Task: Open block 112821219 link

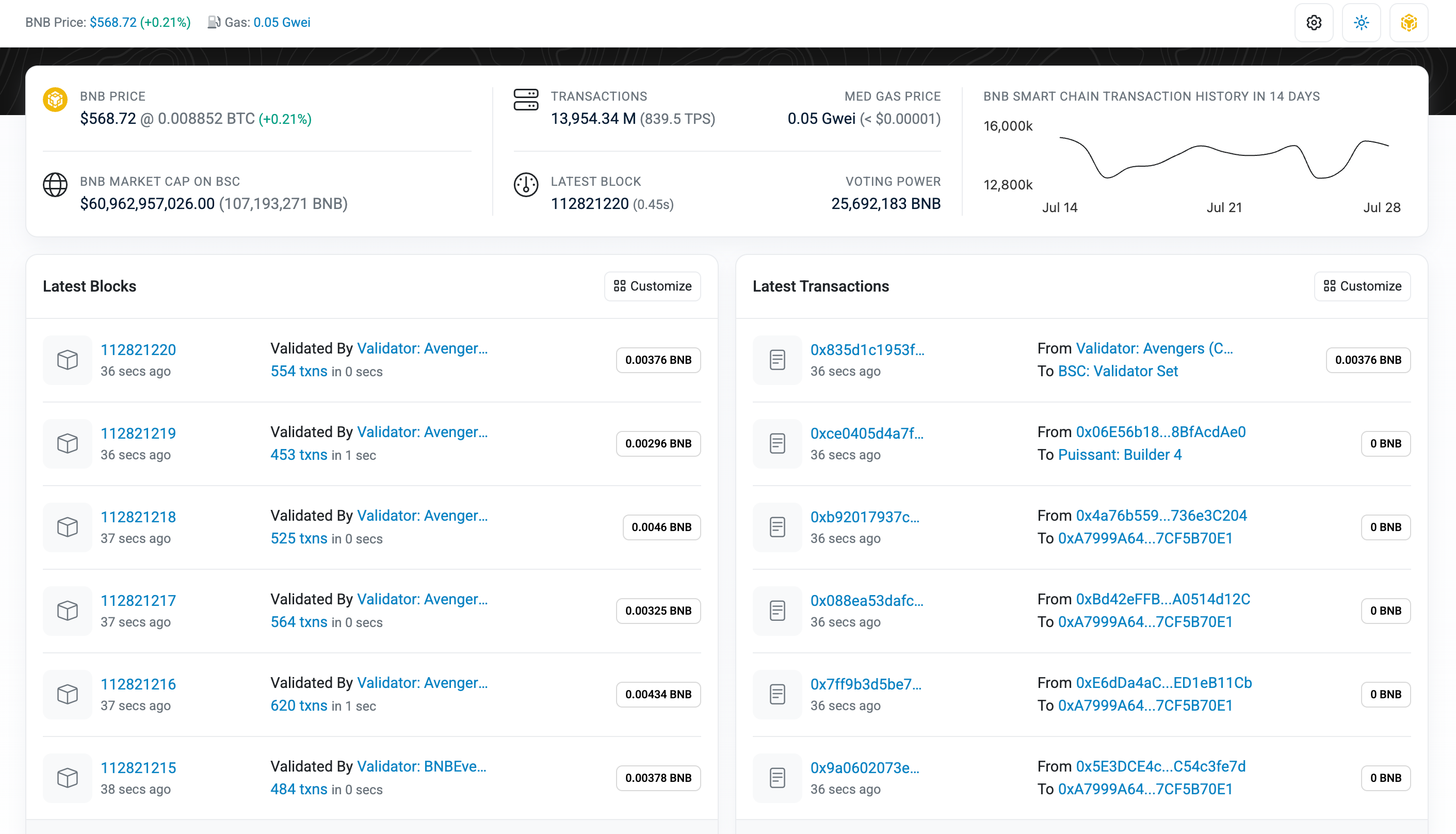Action: 139,433
